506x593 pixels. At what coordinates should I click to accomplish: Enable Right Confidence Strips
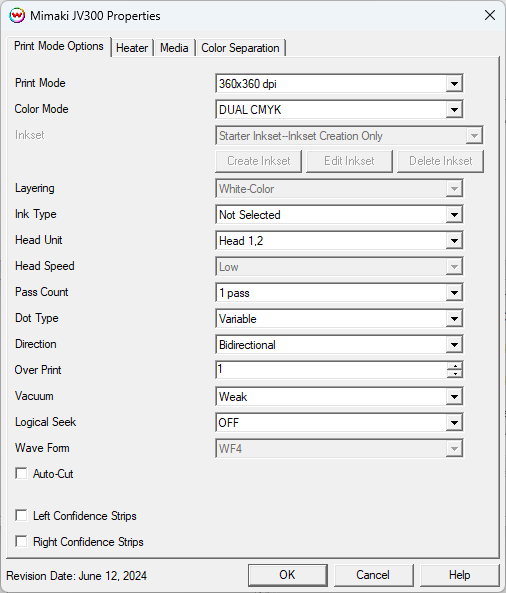21,542
